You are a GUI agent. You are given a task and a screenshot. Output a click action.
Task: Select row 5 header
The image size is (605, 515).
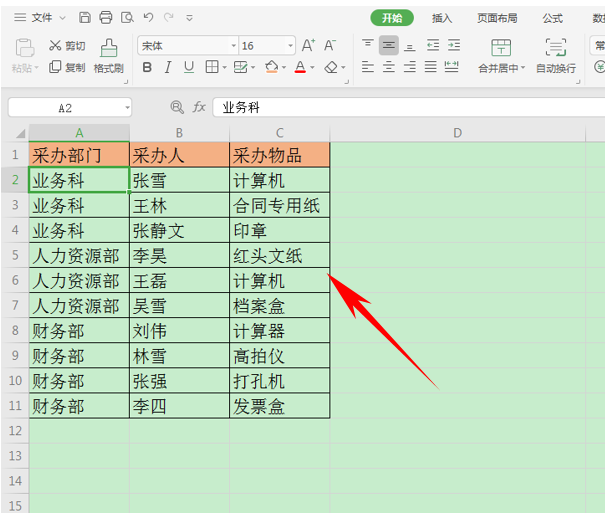[15, 255]
